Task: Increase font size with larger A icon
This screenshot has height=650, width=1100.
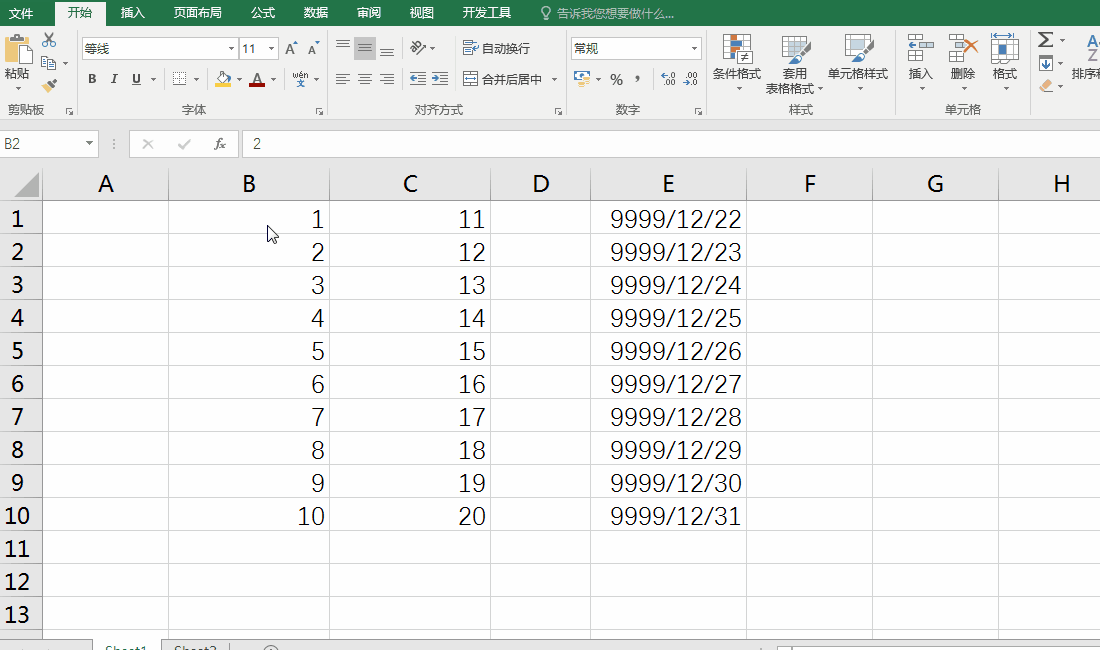Action: 290,48
